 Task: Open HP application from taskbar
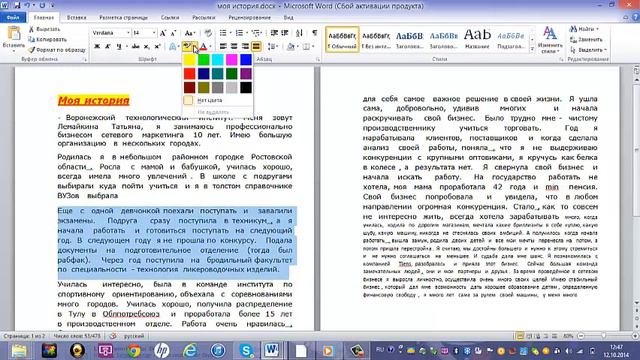[x=162, y=351]
